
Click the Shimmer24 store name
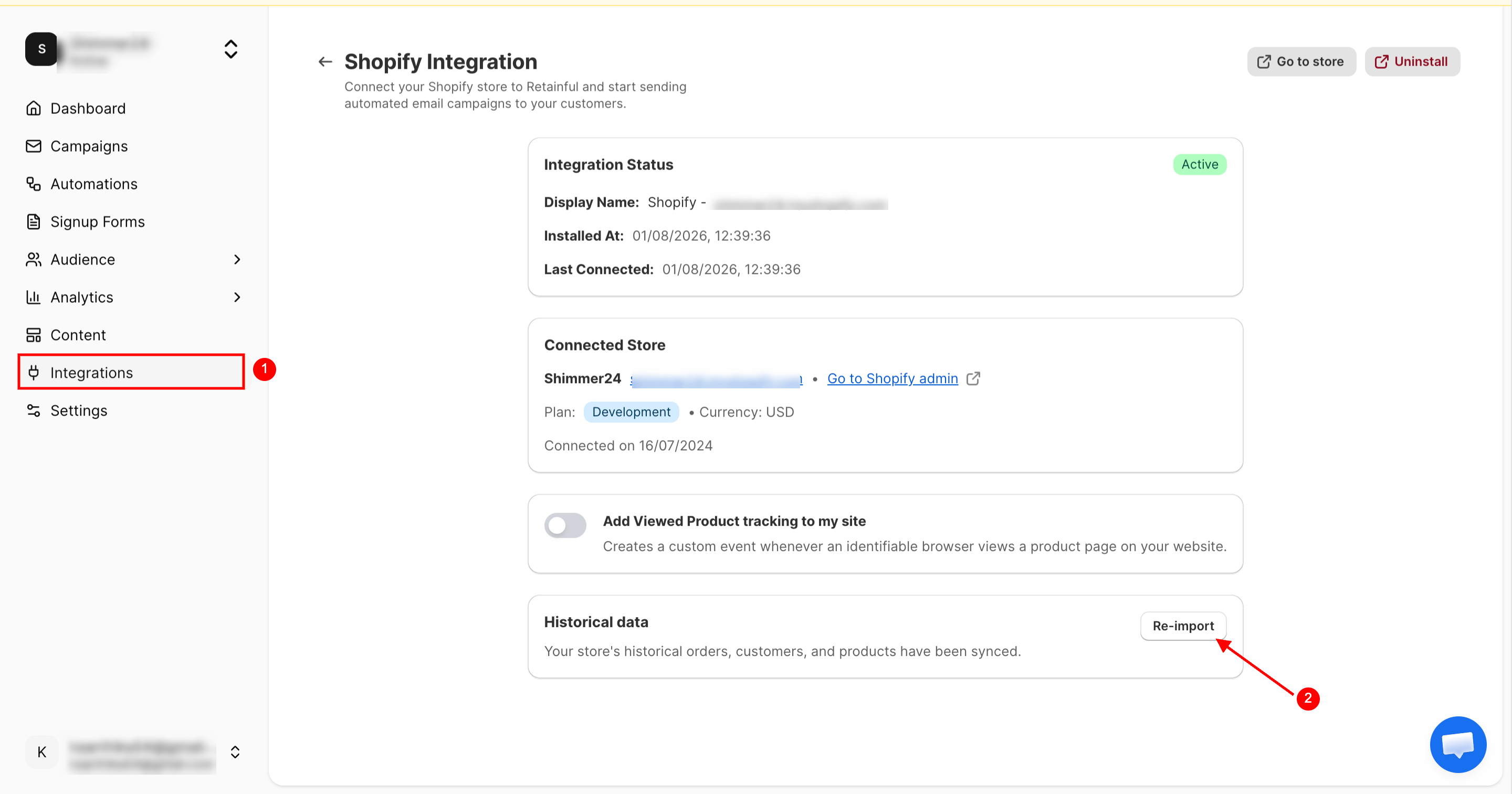pyautogui.click(x=582, y=378)
